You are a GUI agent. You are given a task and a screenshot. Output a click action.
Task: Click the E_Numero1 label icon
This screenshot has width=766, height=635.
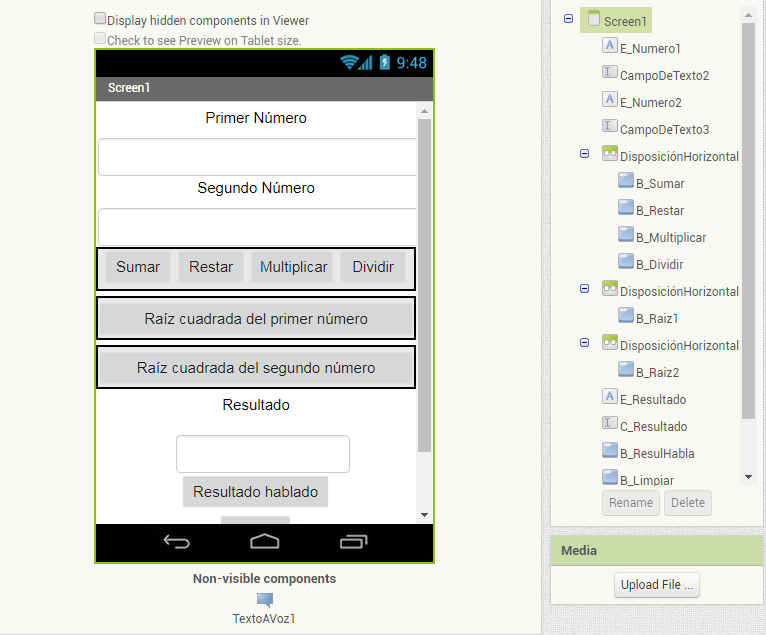(x=609, y=45)
